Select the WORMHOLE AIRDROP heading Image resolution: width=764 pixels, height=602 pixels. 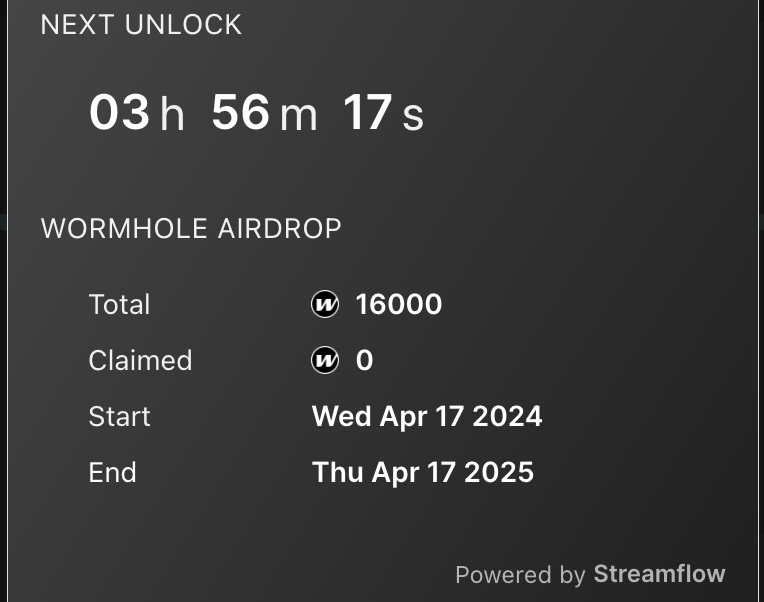[191, 229]
